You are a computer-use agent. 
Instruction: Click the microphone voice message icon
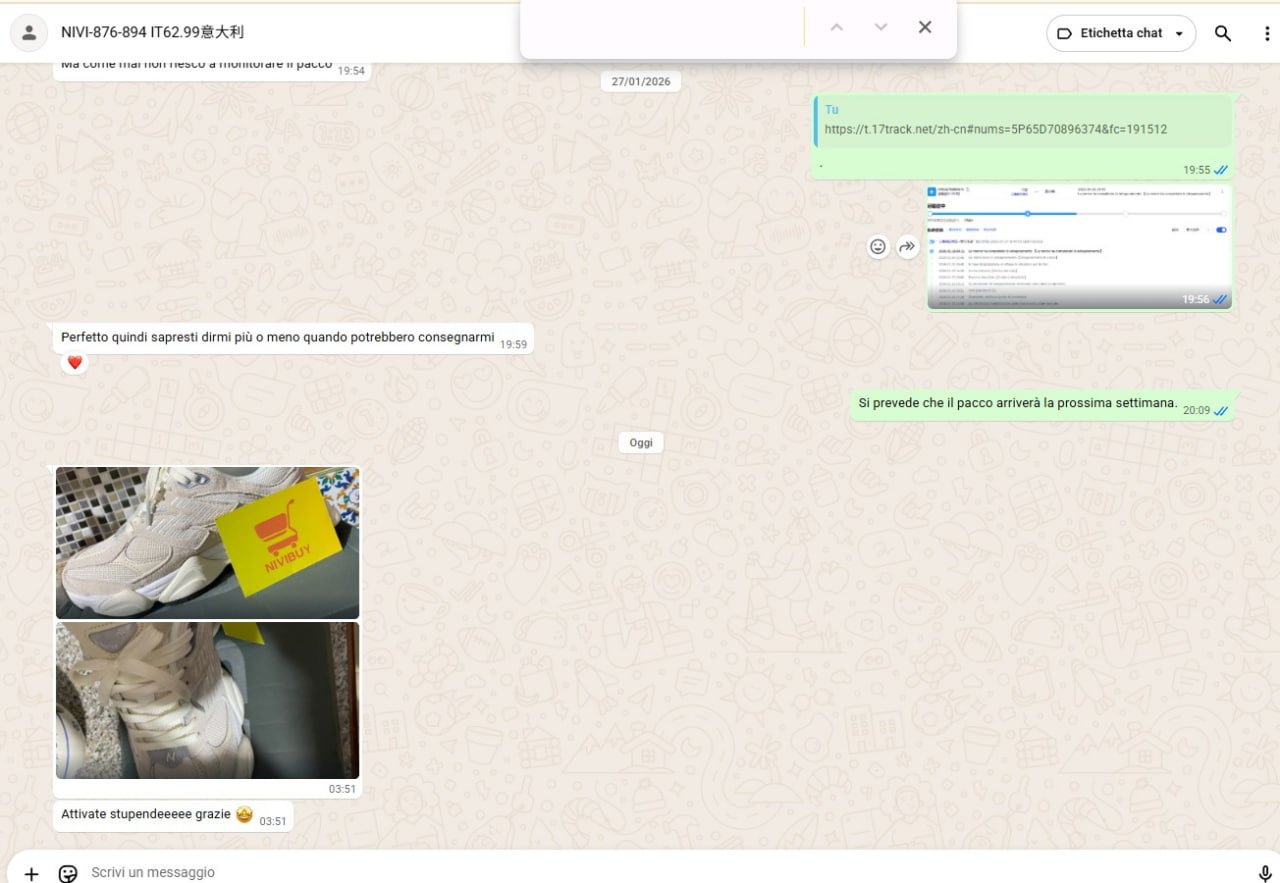(1265, 873)
